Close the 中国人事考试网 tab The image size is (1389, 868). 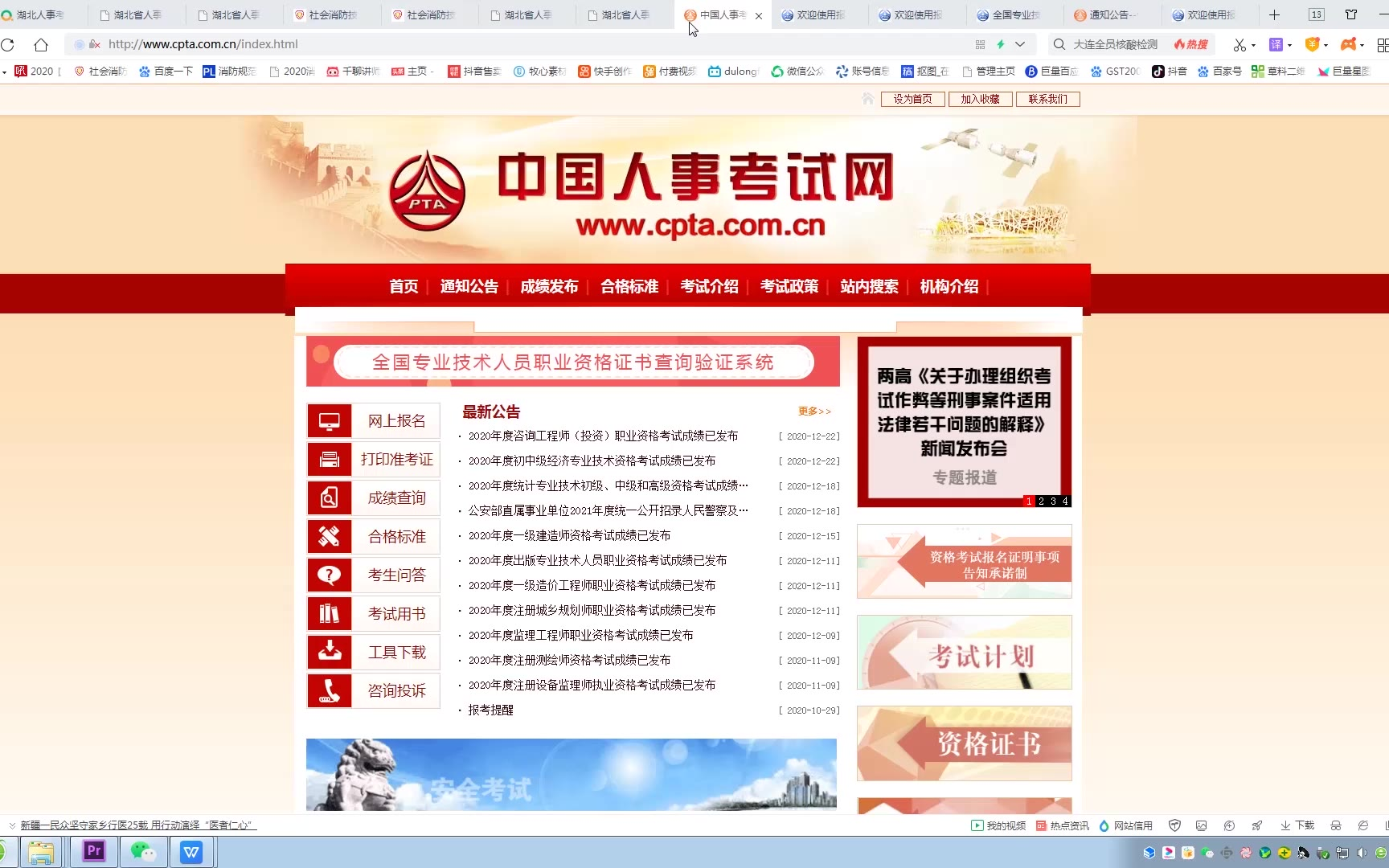point(759,15)
